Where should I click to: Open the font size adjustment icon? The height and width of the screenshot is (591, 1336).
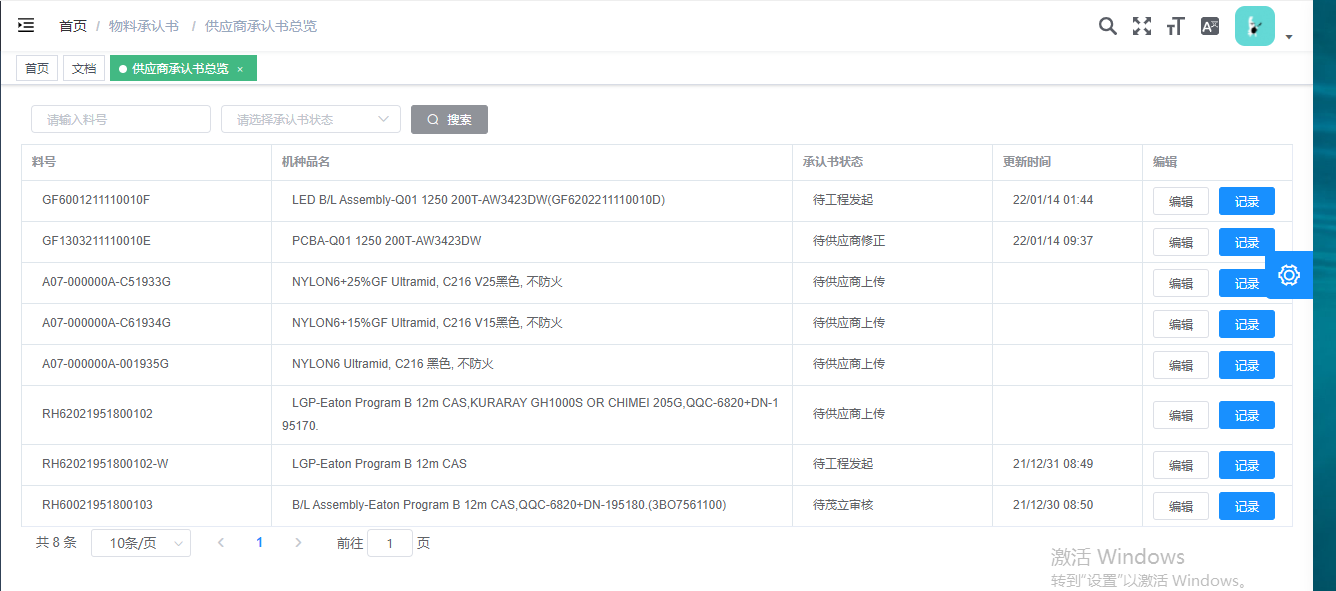tap(1175, 26)
